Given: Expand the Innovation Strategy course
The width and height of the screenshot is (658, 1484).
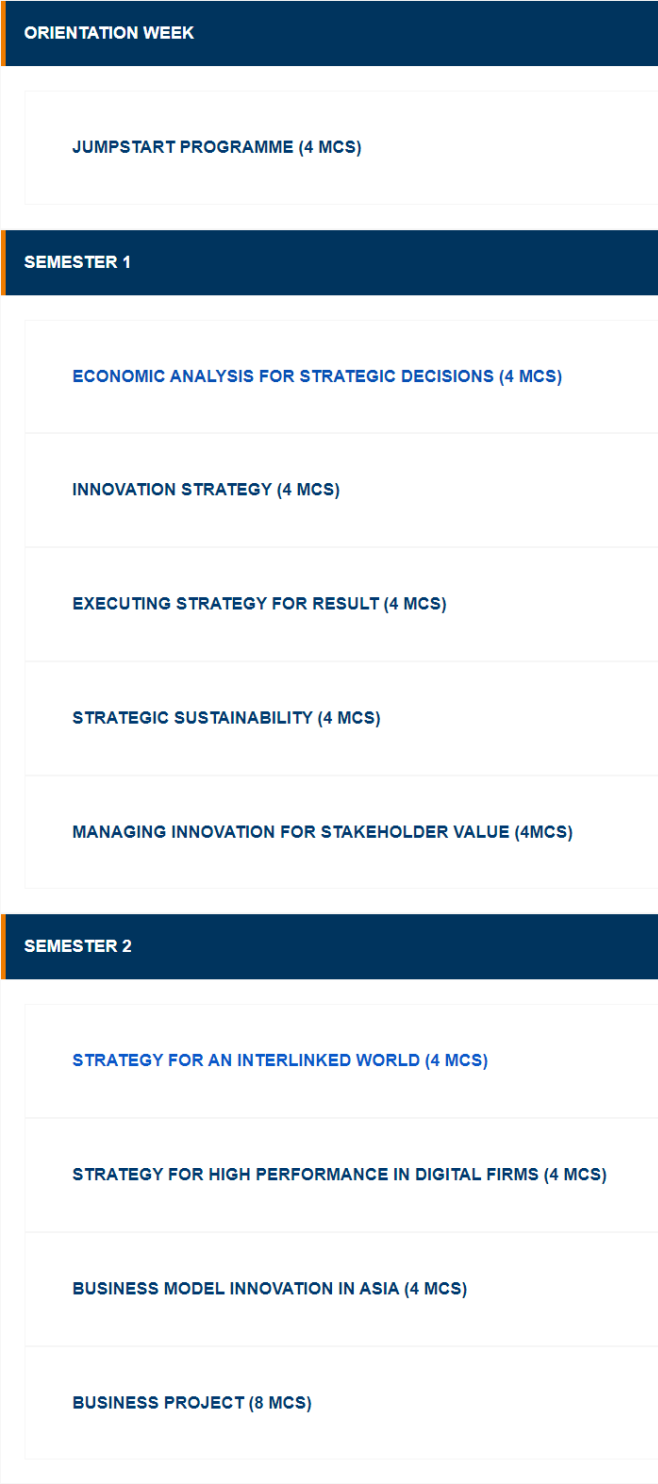Looking at the screenshot, I should pos(205,490).
